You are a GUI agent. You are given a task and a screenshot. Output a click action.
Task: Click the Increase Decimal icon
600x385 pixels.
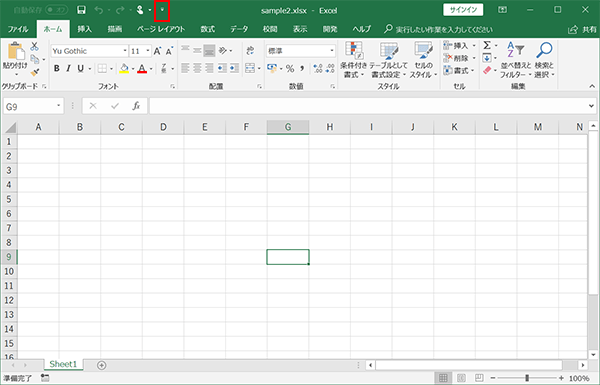click(x=318, y=69)
